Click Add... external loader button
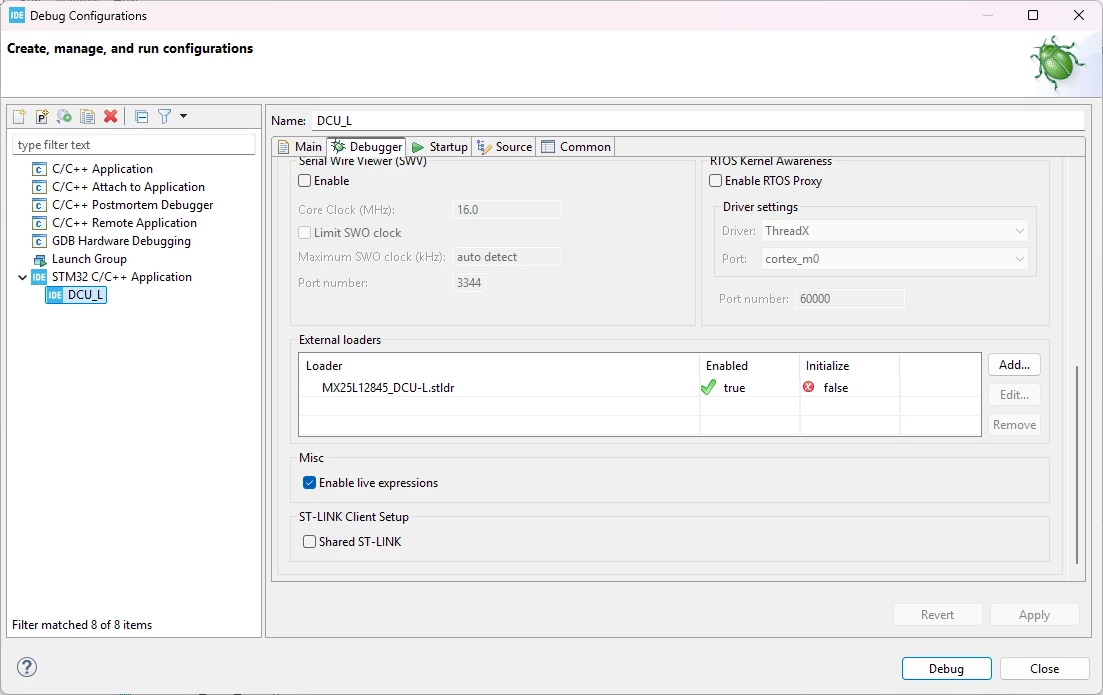The height and width of the screenshot is (695, 1103). [1014, 364]
